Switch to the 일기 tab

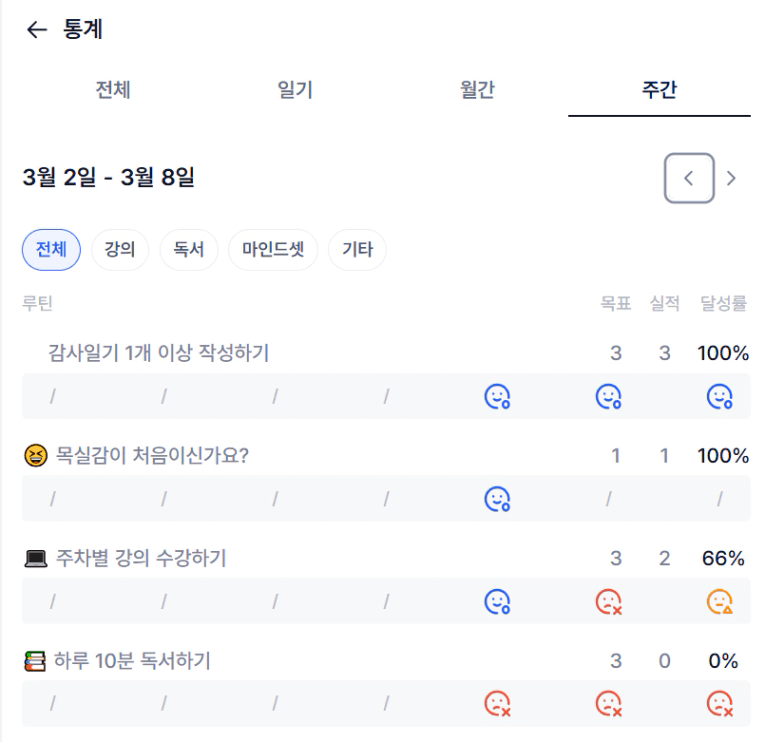295,90
